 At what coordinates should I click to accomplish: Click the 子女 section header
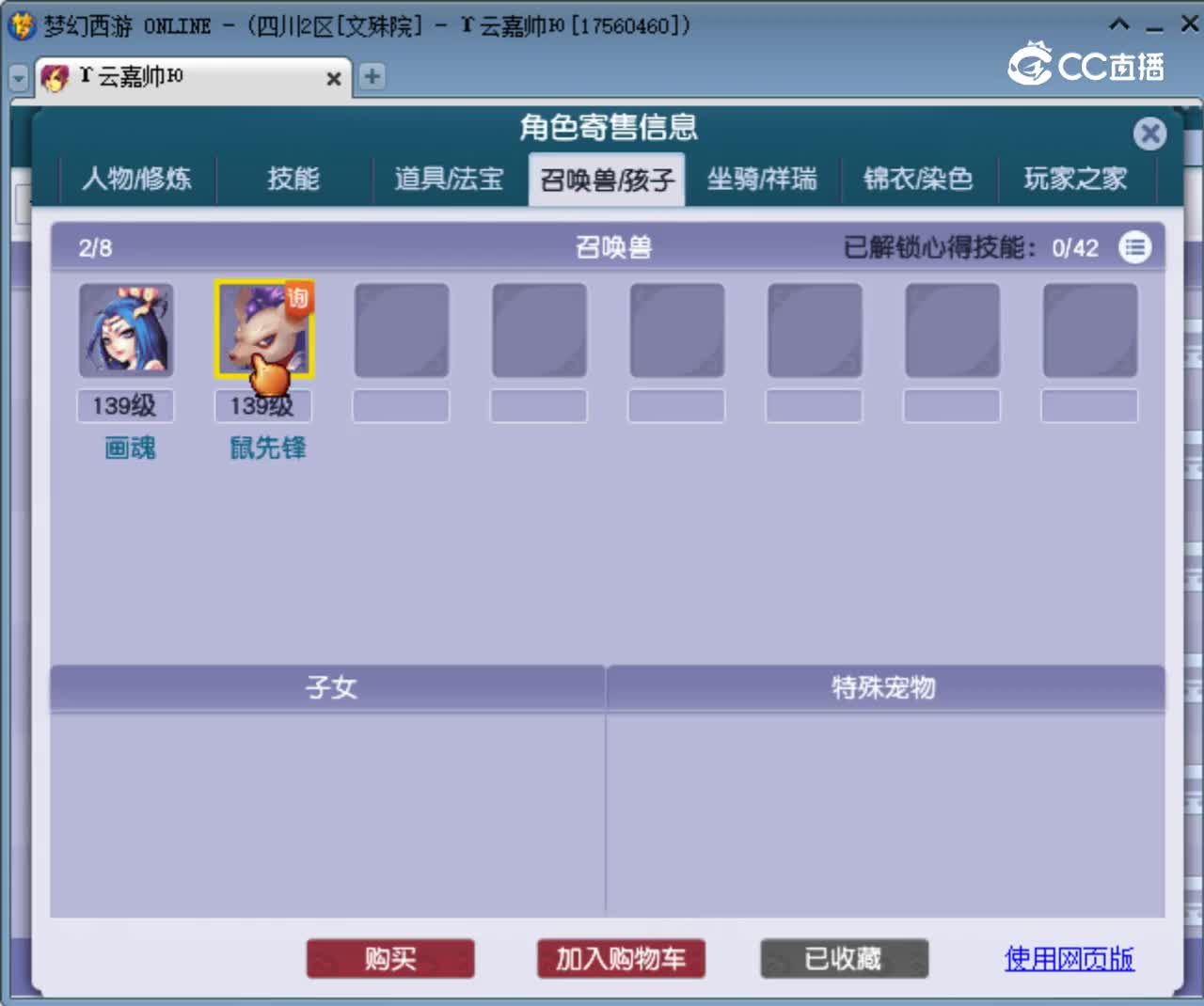329,687
